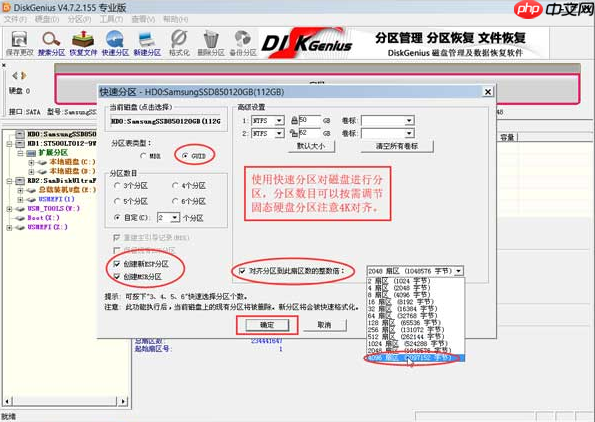Image resolution: width=595 pixels, height=422 pixels.
Task: Open the 工具(T) menu
Action: click(111, 19)
